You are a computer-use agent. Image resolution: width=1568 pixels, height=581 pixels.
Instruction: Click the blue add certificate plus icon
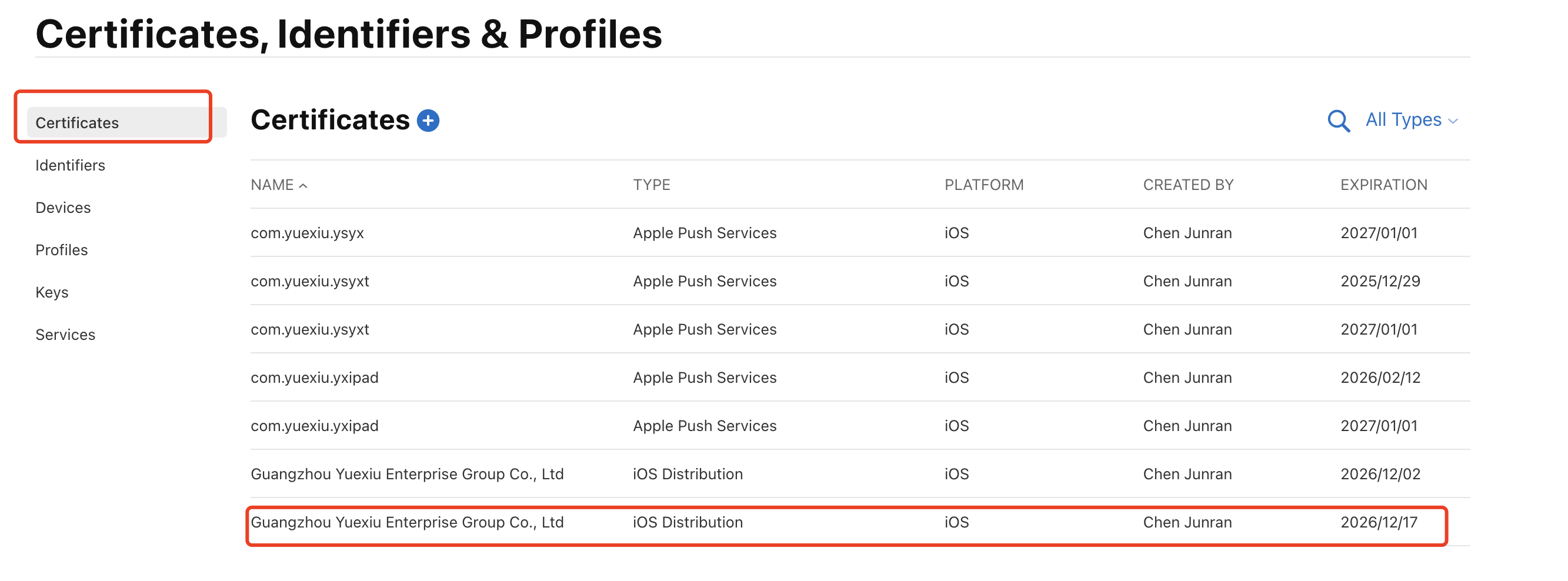[428, 121]
